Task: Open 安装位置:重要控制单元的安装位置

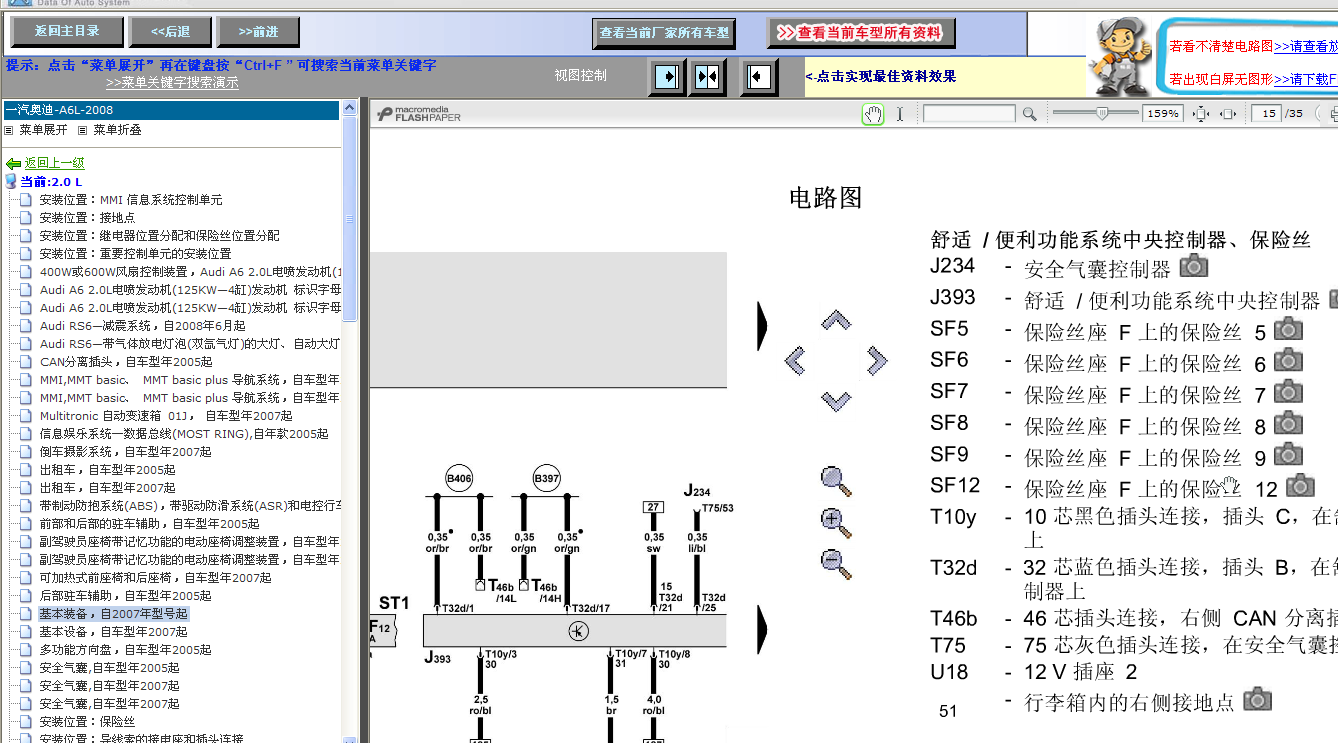Action: point(135,254)
